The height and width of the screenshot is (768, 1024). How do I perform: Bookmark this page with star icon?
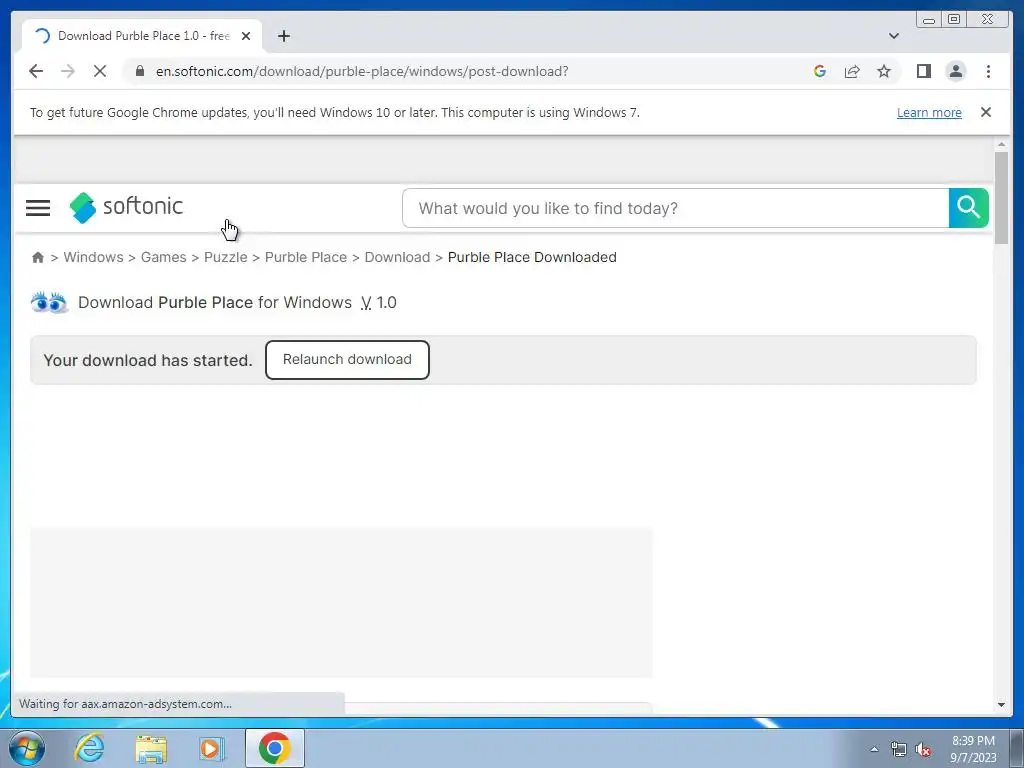coord(884,71)
